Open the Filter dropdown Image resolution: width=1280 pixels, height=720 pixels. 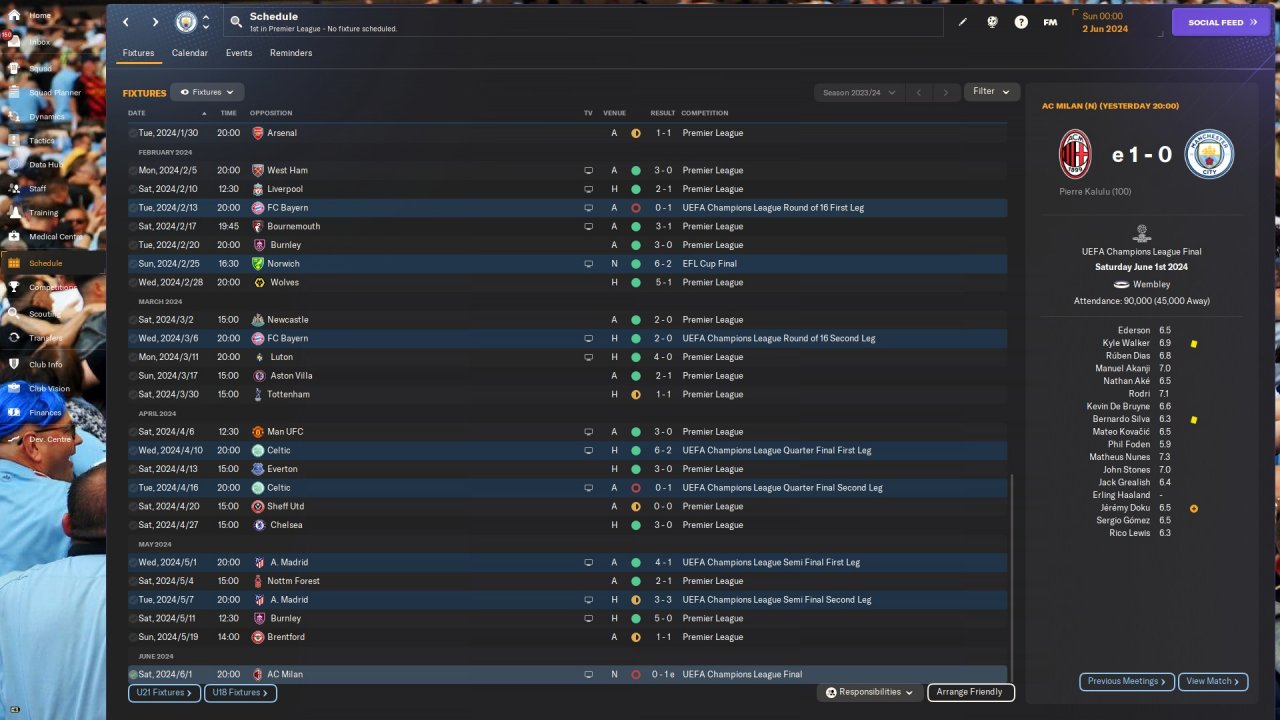(992, 91)
